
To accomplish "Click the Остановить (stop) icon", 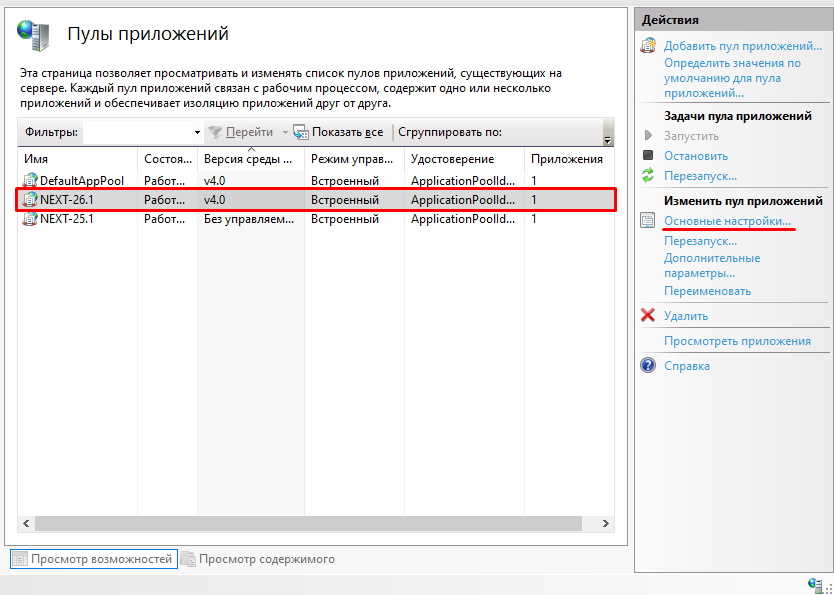I will click(x=646, y=156).
